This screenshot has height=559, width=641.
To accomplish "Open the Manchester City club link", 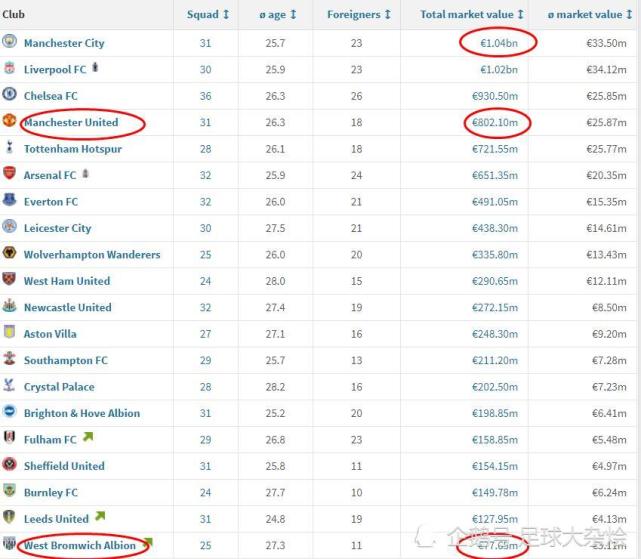I will point(64,43).
